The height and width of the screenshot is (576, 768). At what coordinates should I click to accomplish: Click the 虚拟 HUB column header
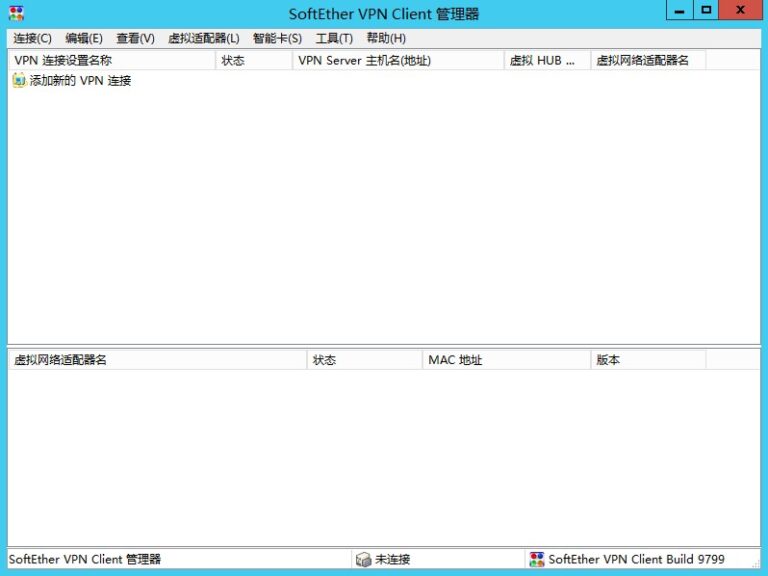pos(547,60)
